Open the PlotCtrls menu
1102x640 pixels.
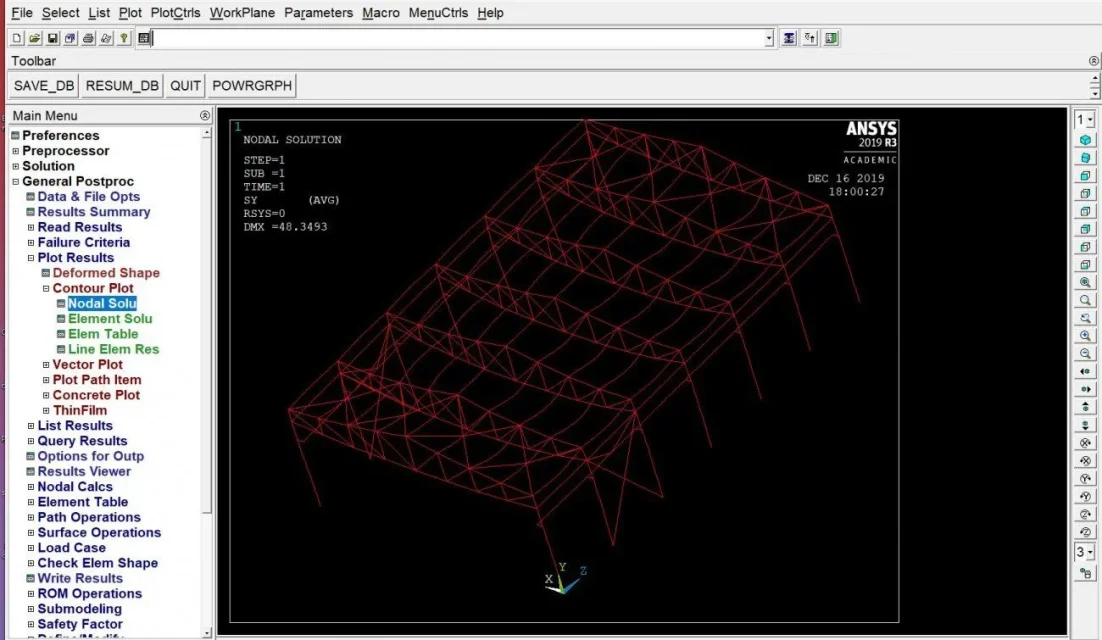pyautogui.click(x=176, y=13)
